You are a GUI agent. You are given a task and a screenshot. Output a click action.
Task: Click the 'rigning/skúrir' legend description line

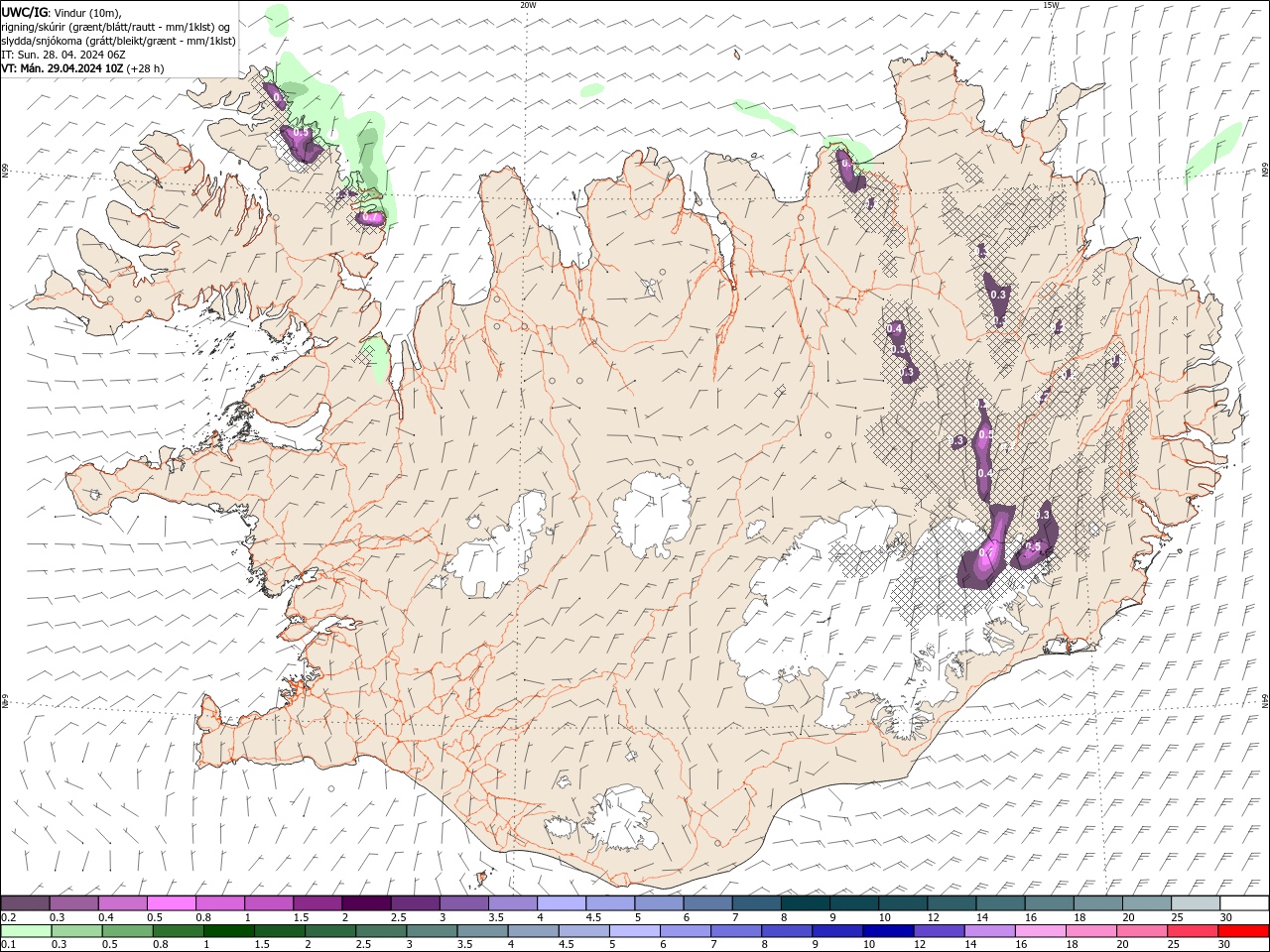click(x=116, y=27)
